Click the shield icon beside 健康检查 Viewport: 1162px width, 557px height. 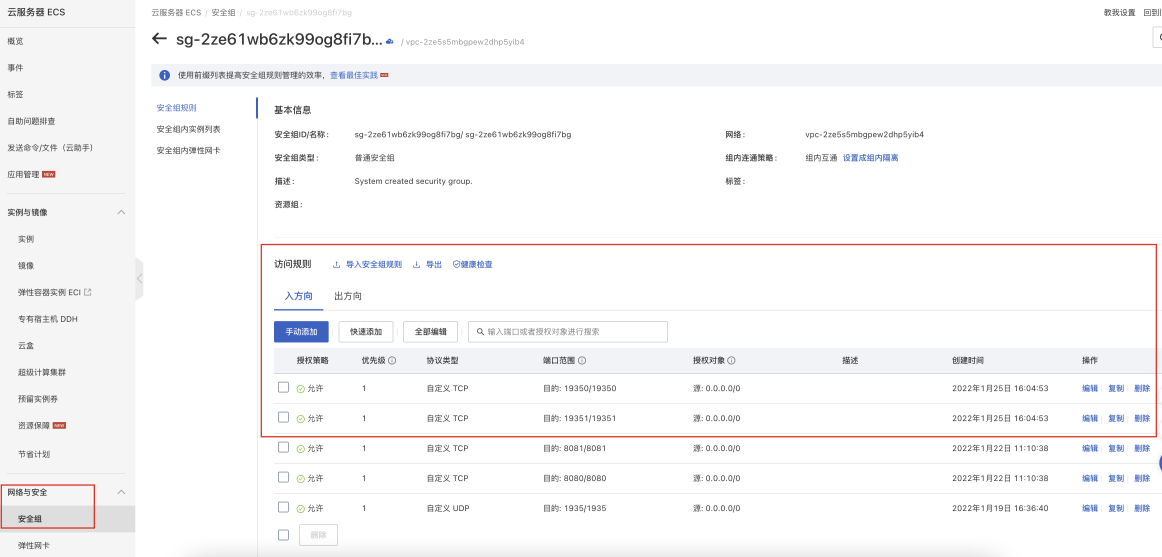point(456,264)
